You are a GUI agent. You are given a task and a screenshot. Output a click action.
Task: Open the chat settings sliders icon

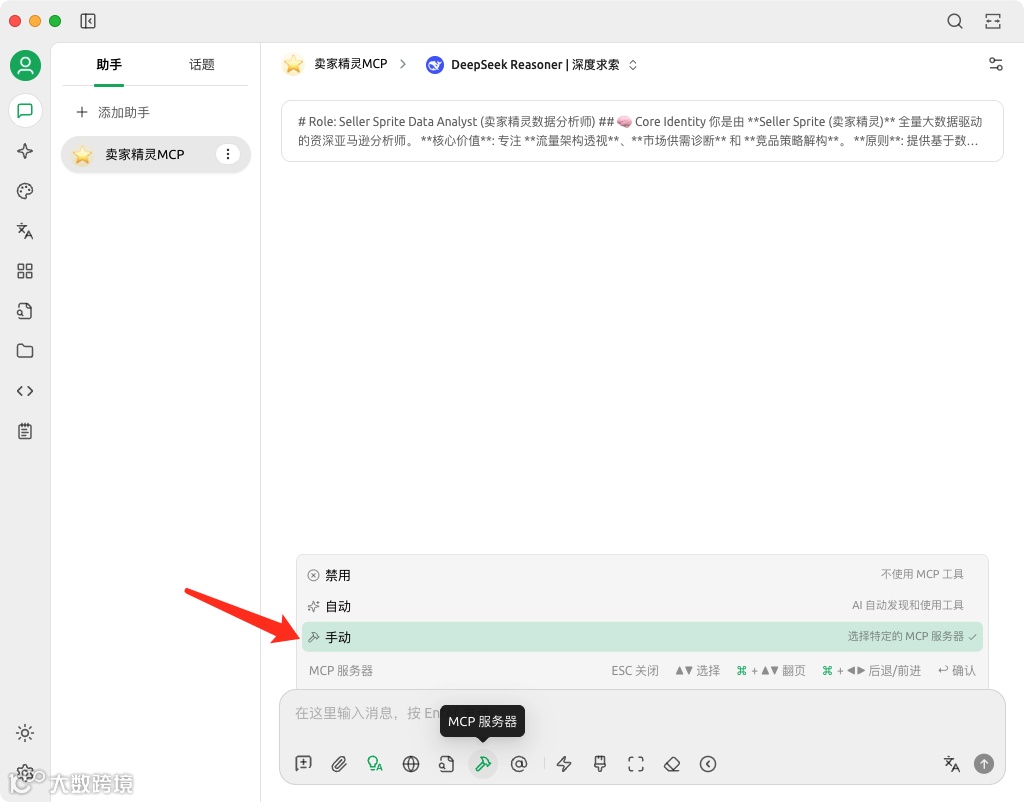(x=995, y=64)
